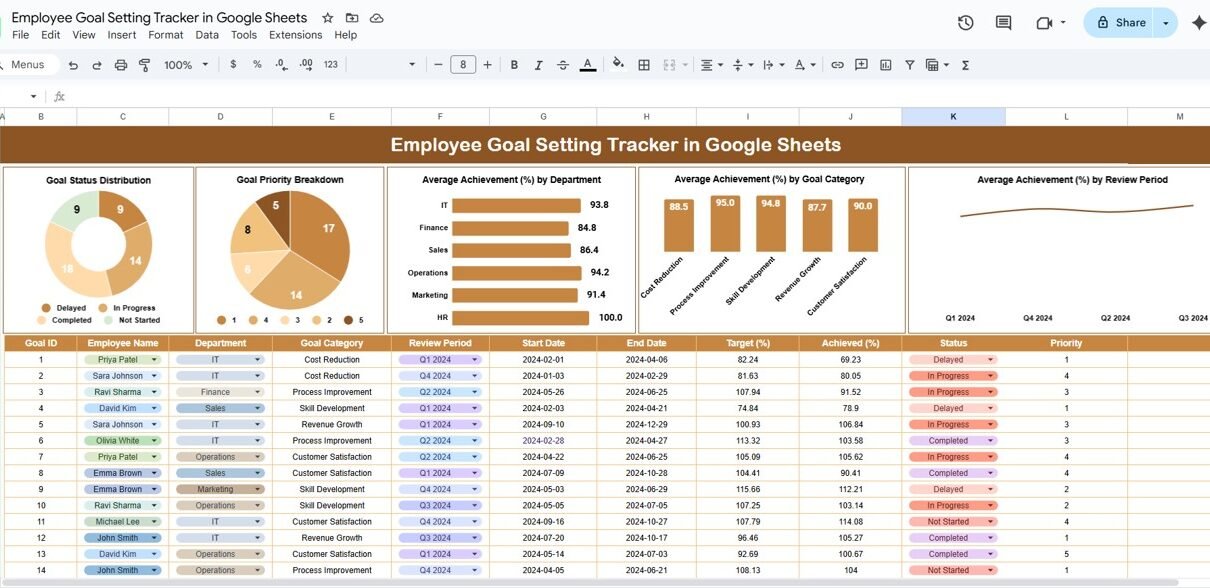1210x588 pixels.
Task: Click the Share button
Action: 1120,23
